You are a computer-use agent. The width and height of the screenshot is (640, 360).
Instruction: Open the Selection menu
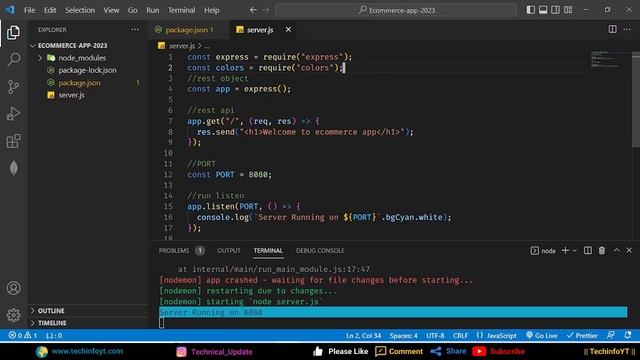[x=80, y=10]
